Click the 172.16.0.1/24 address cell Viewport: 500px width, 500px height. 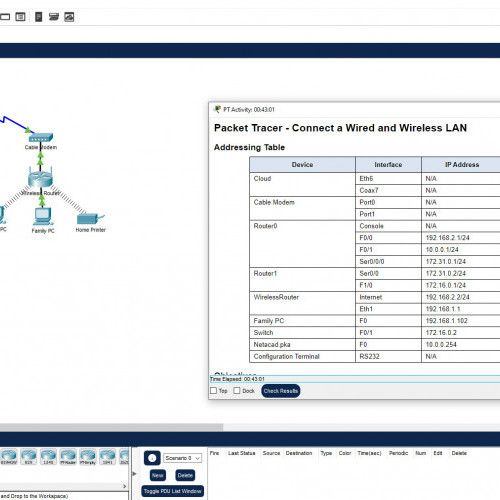click(x=461, y=285)
